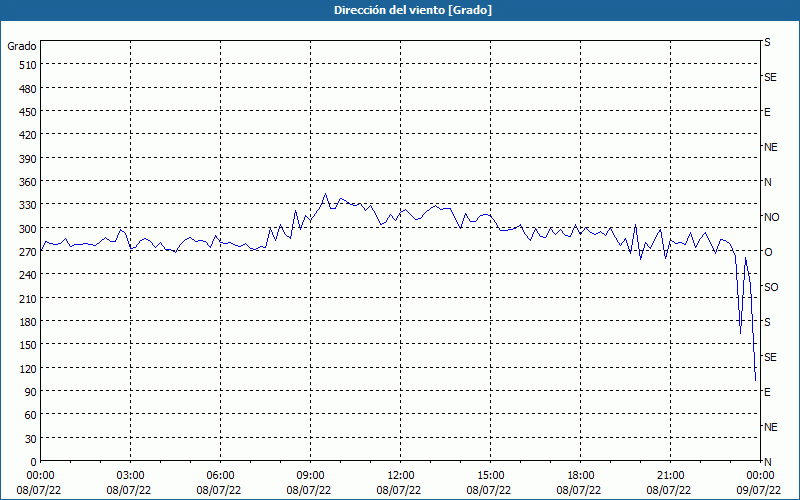Image resolution: width=800 pixels, height=500 pixels.
Task: Click the 270 degree axis label
Action: click(x=29, y=252)
